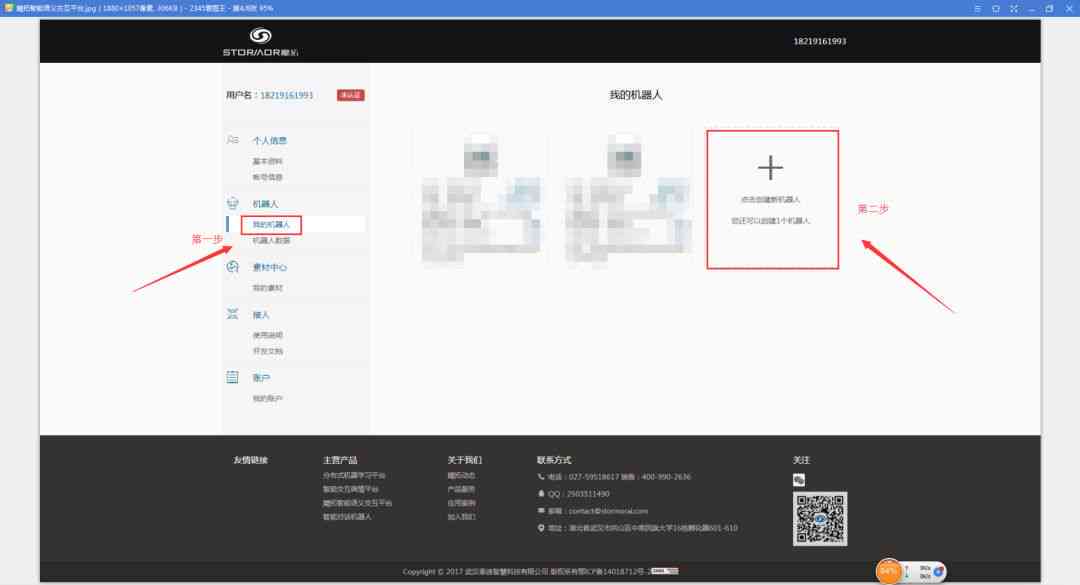1080x585 pixels.
Task: Click the account number 18219161993 in header
Action: point(820,41)
